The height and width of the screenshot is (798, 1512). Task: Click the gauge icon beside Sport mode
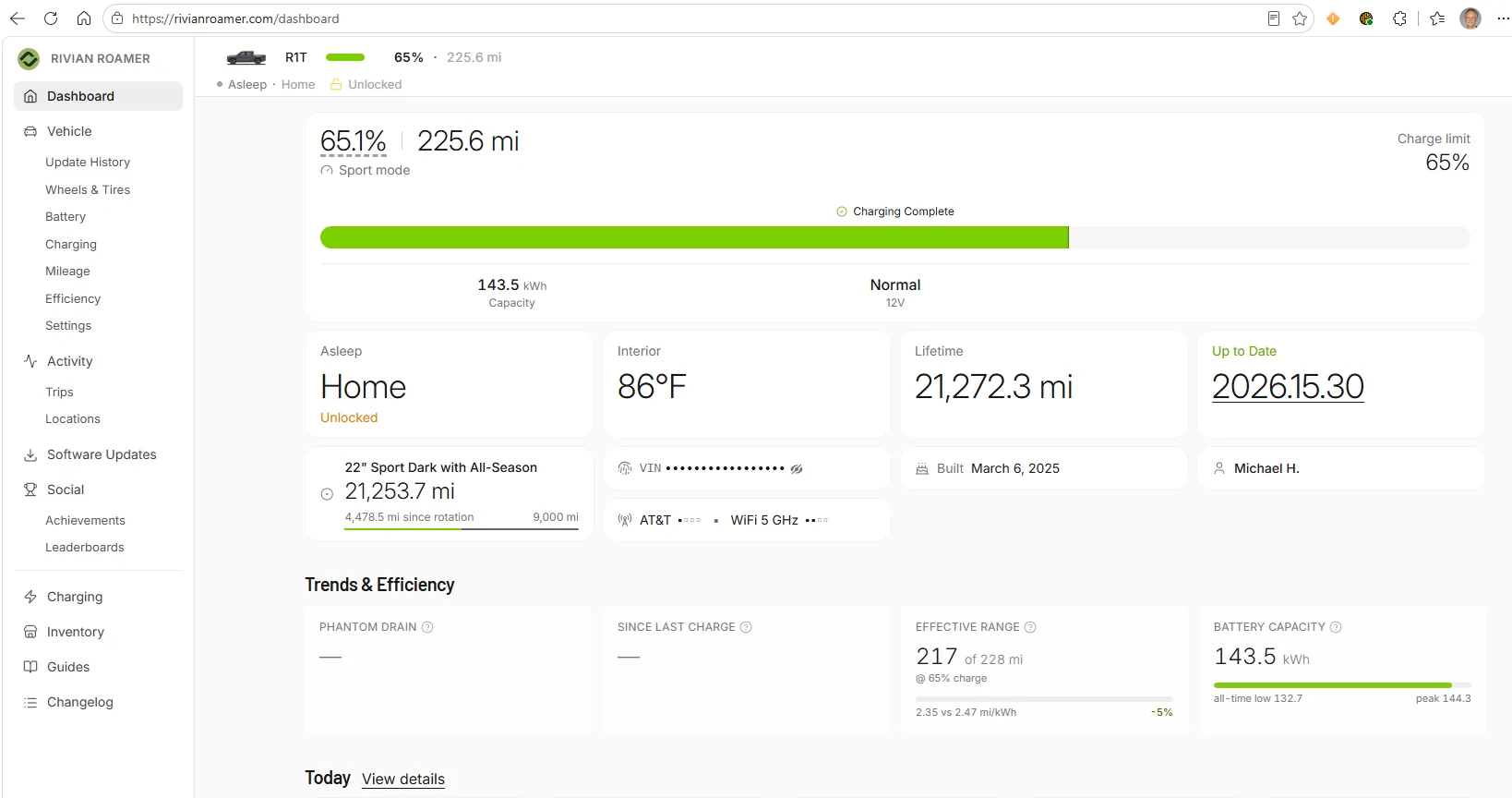327,171
